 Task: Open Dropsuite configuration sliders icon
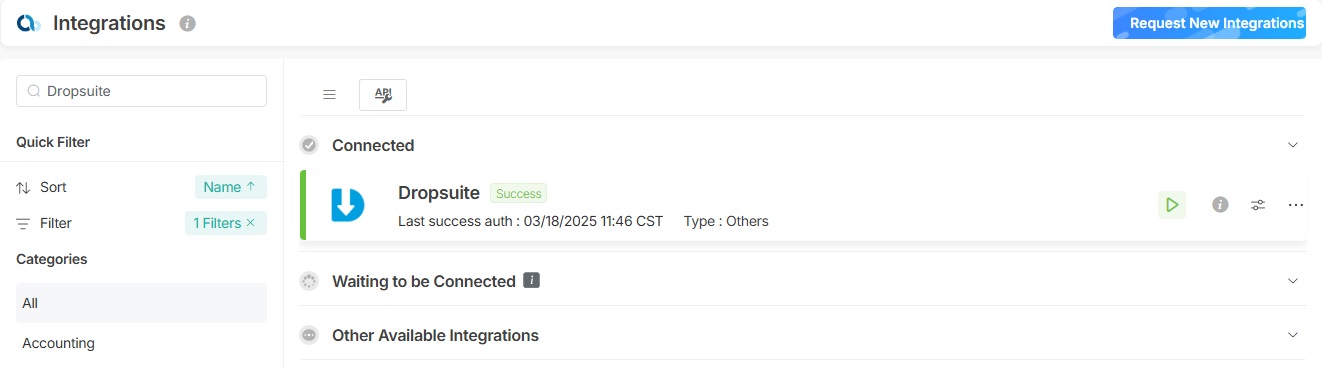click(x=1258, y=205)
